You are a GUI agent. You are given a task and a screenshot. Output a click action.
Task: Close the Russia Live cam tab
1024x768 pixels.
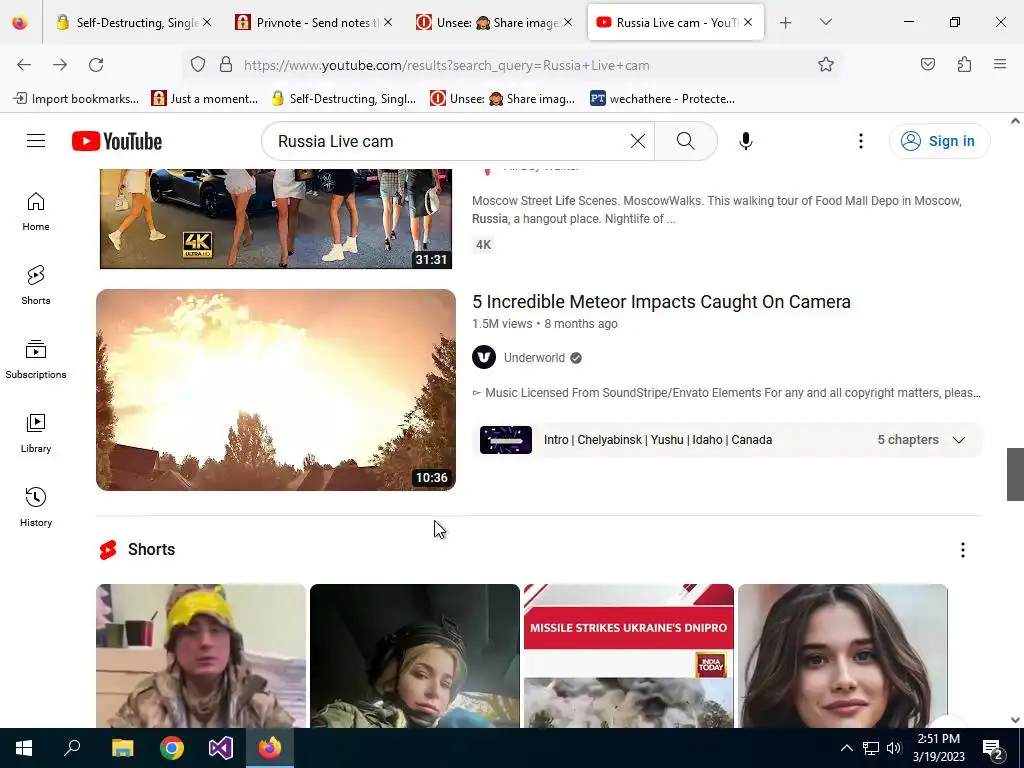tap(748, 23)
